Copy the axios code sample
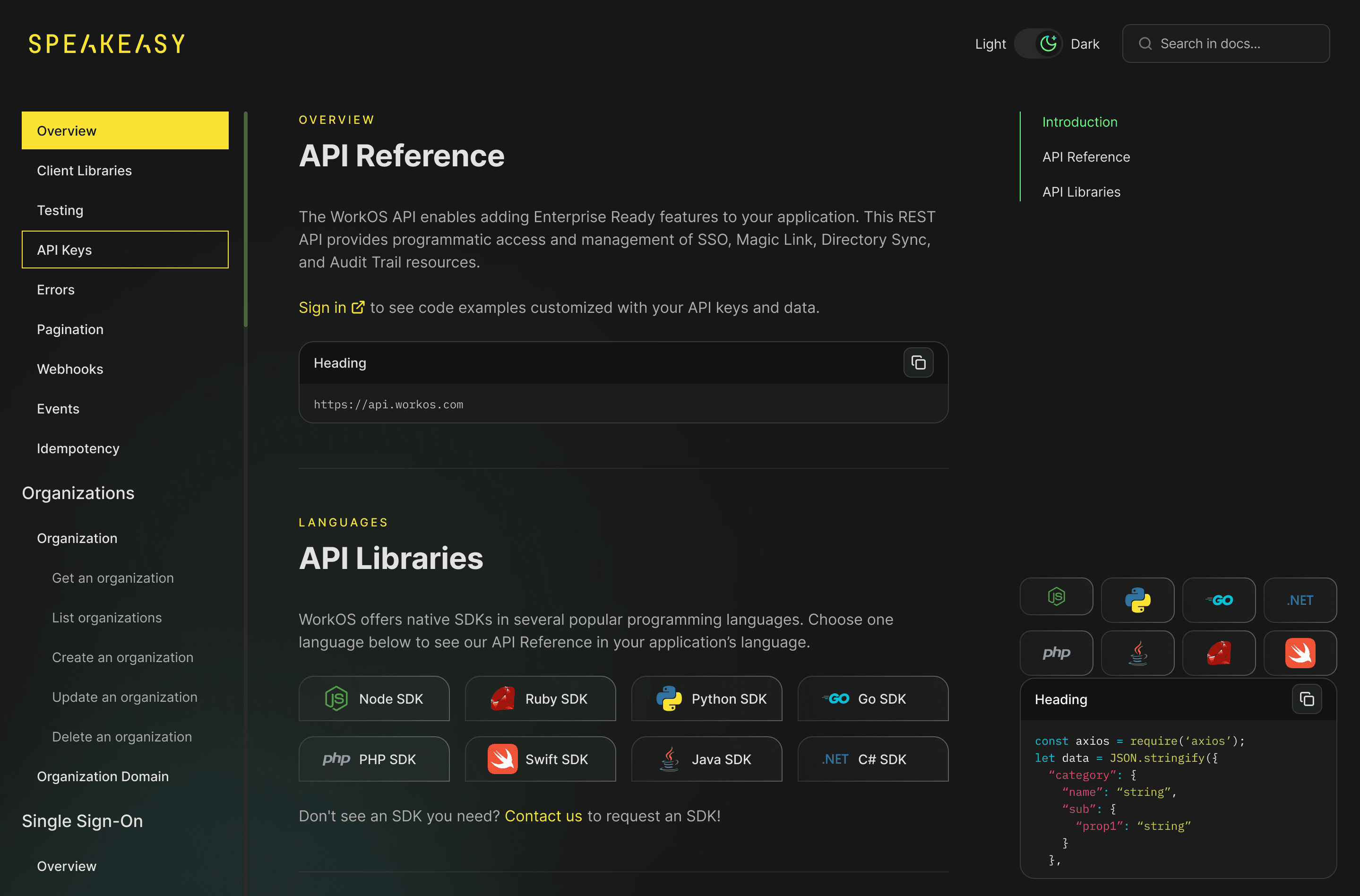This screenshot has width=1360, height=896. pyautogui.click(x=1307, y=699)
